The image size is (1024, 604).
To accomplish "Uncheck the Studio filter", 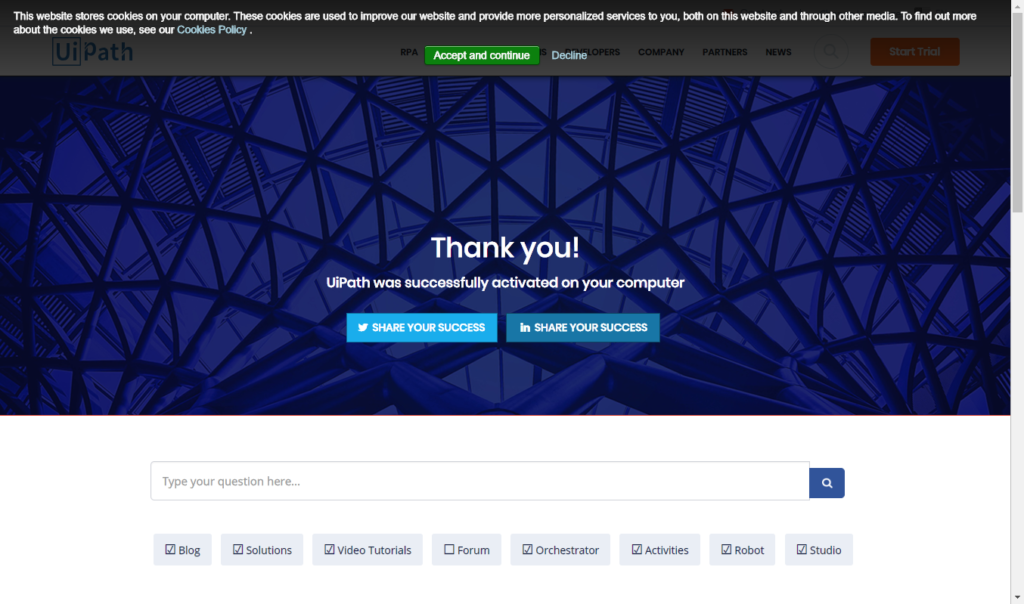I will (818, 550).
